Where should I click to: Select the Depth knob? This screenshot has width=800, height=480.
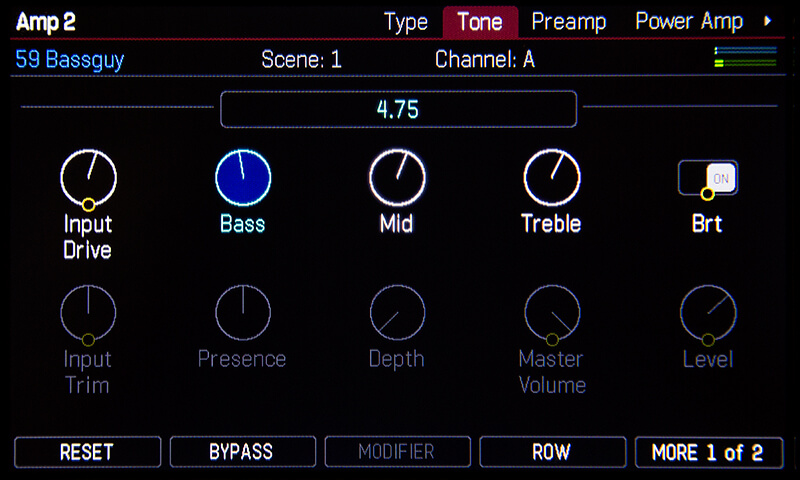pyautogui.click(x=397, y=311)
